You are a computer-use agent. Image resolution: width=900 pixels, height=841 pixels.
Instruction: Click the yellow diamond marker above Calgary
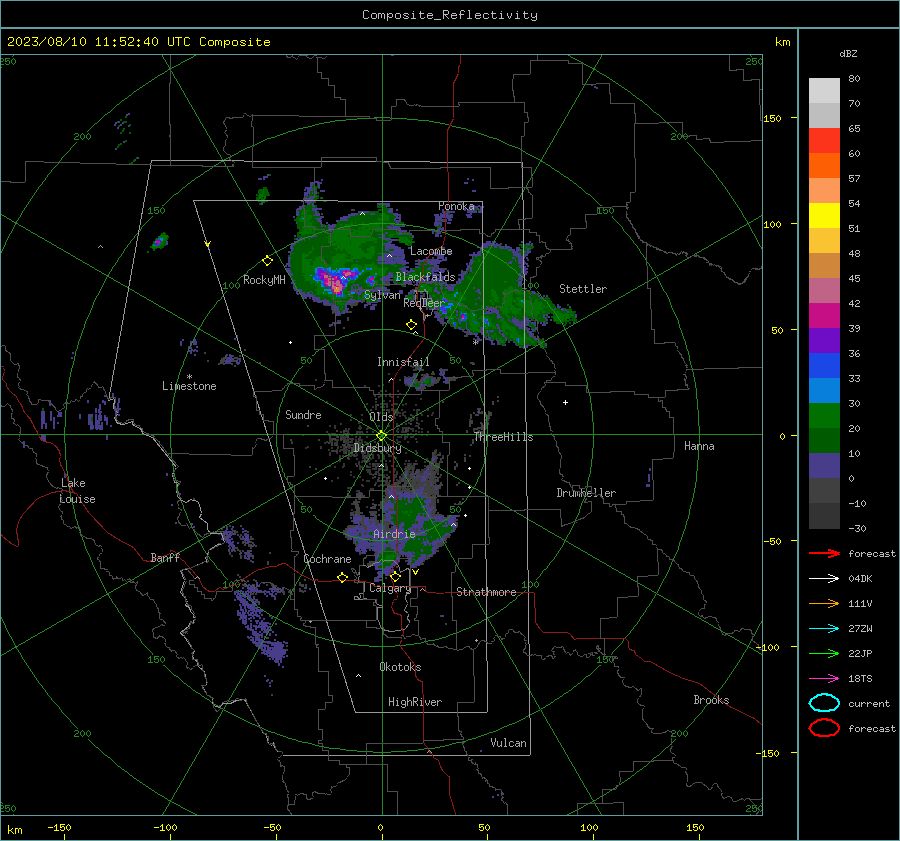point(395,576)
